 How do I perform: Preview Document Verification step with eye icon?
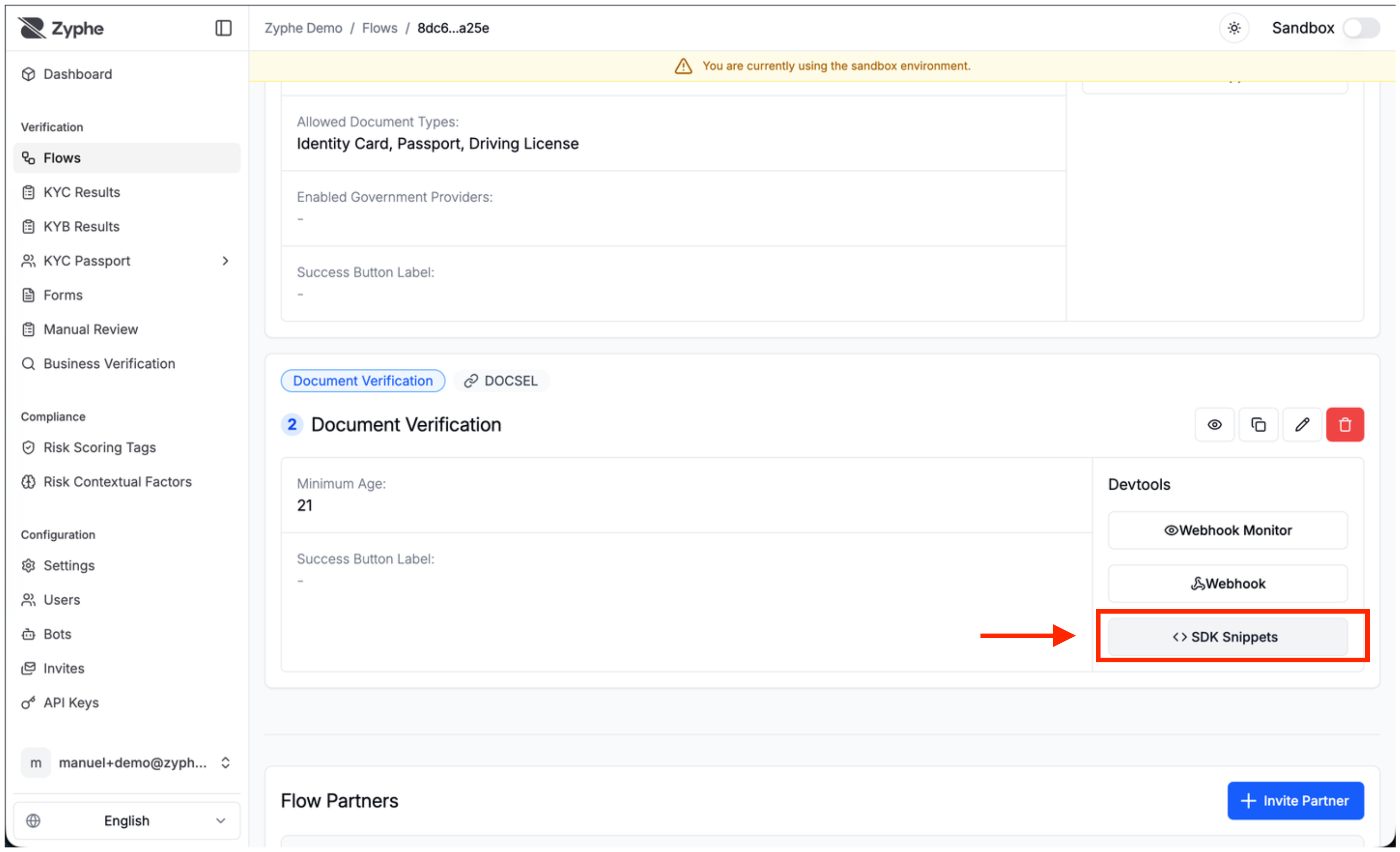click(x=1214, y=424)
